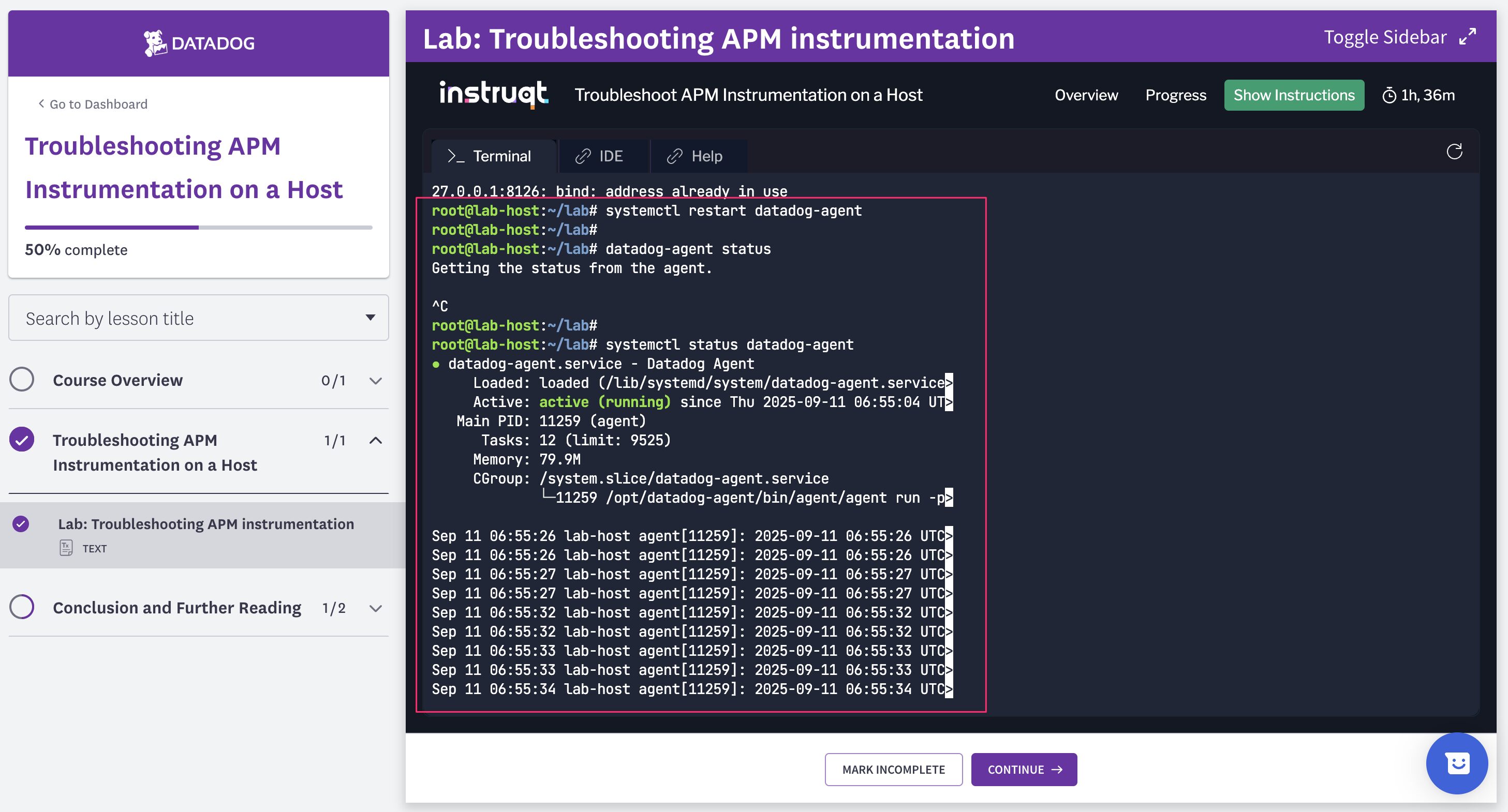Click the 50% complete label
This screenshot has height=812, width=1508.
click(76, 250)
